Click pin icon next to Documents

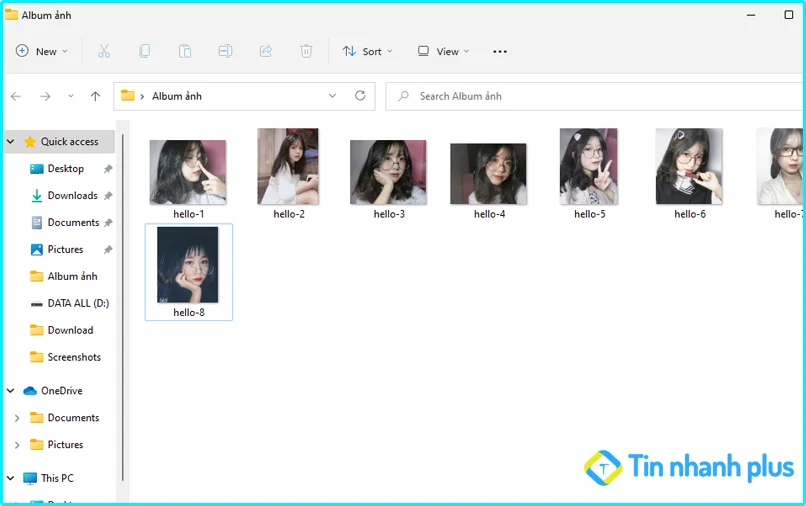coord(108,223)
